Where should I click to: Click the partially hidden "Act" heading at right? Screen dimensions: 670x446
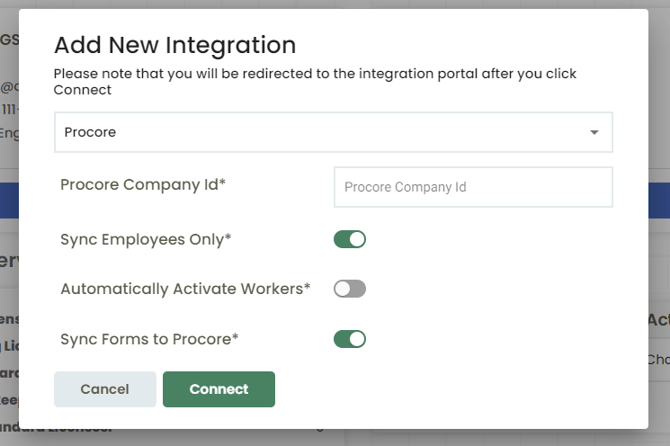[x=658, y=319]
